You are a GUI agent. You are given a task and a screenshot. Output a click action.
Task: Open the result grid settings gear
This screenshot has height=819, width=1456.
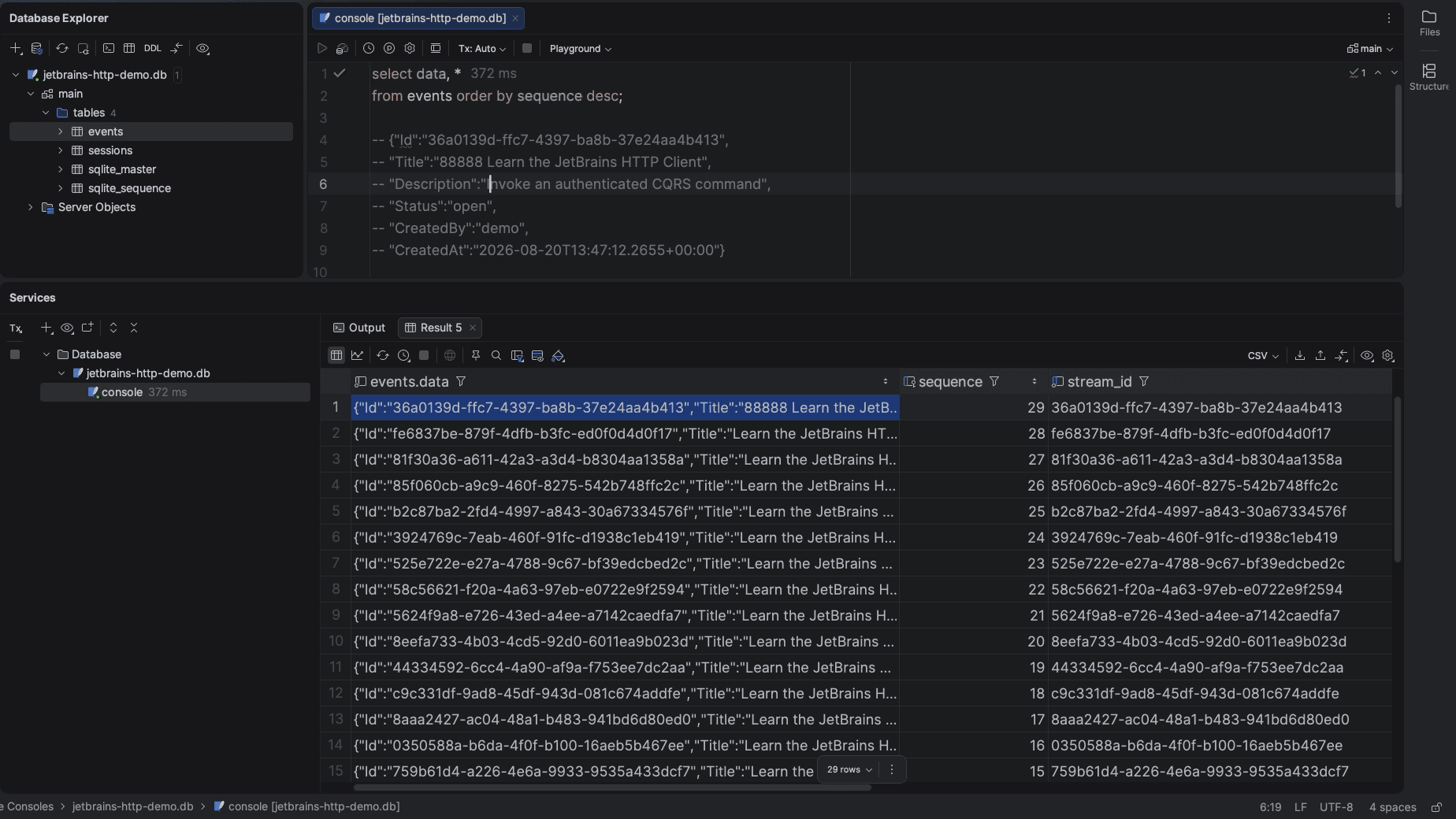1388,356
